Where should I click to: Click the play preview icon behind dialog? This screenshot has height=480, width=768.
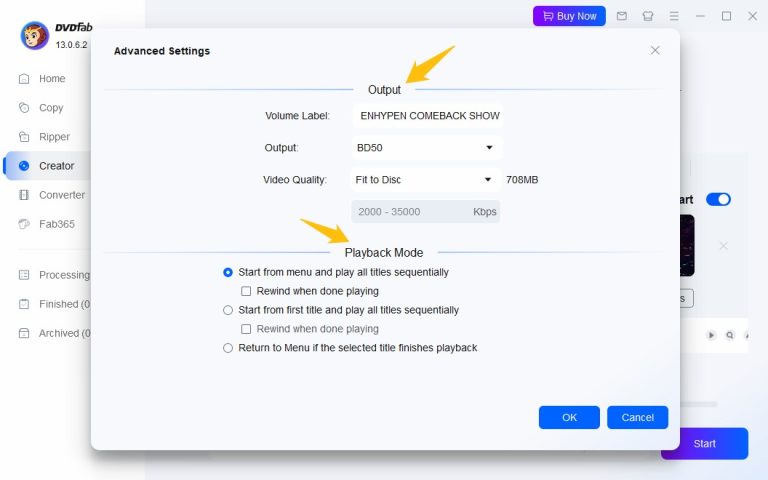point(711,335)
